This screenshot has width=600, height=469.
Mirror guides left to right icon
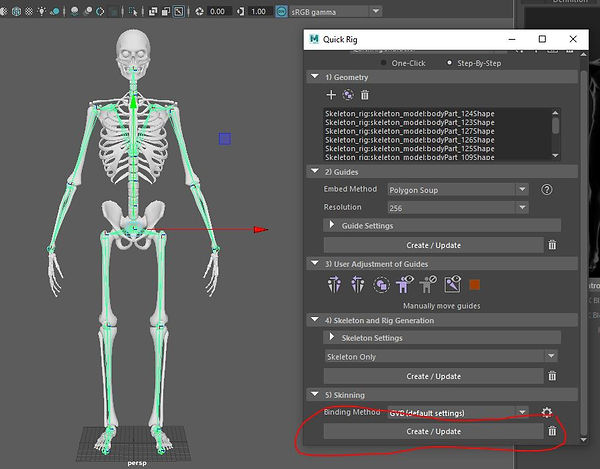coord(334,285)
